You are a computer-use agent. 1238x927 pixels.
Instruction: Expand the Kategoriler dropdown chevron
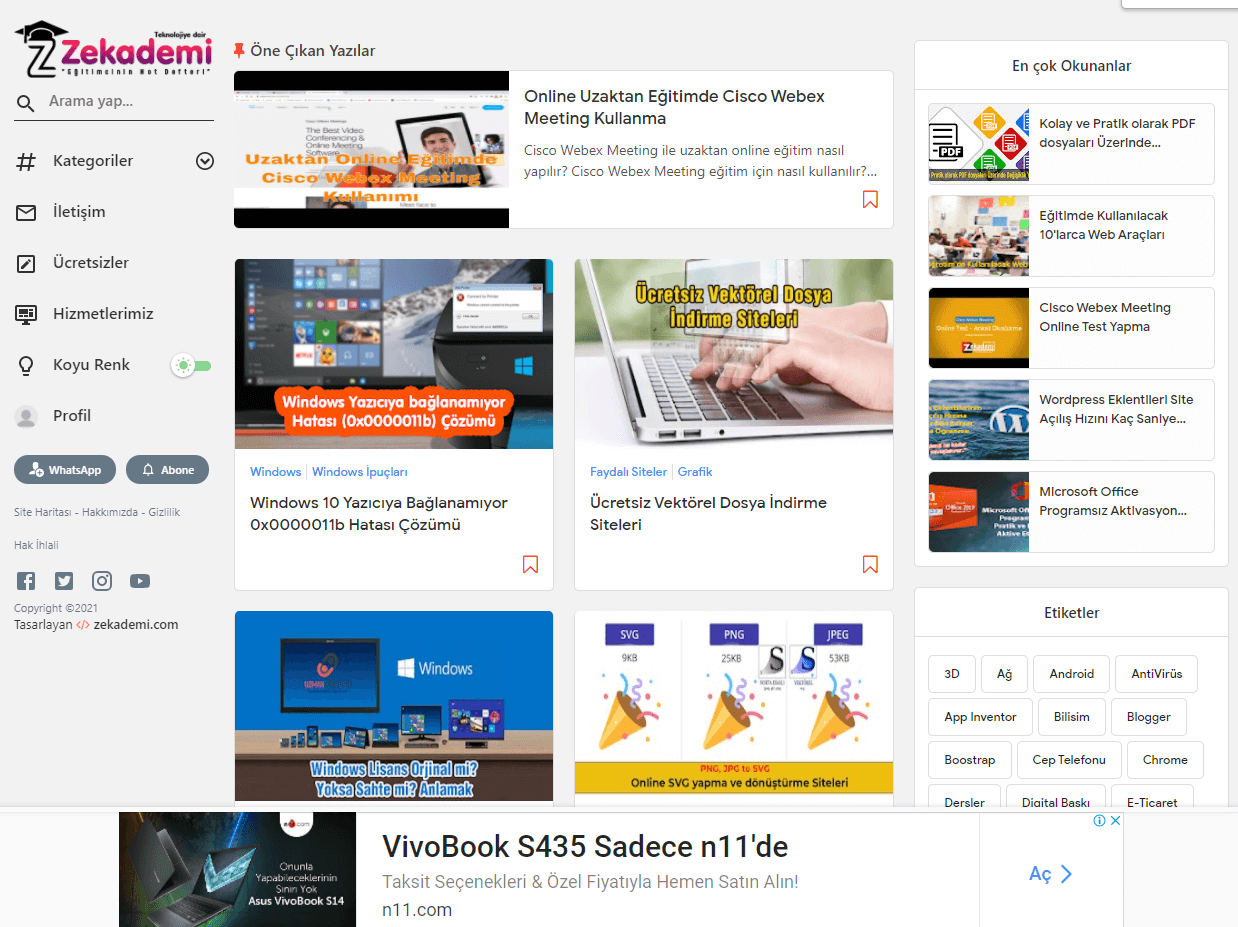click(x=205, y=161)
